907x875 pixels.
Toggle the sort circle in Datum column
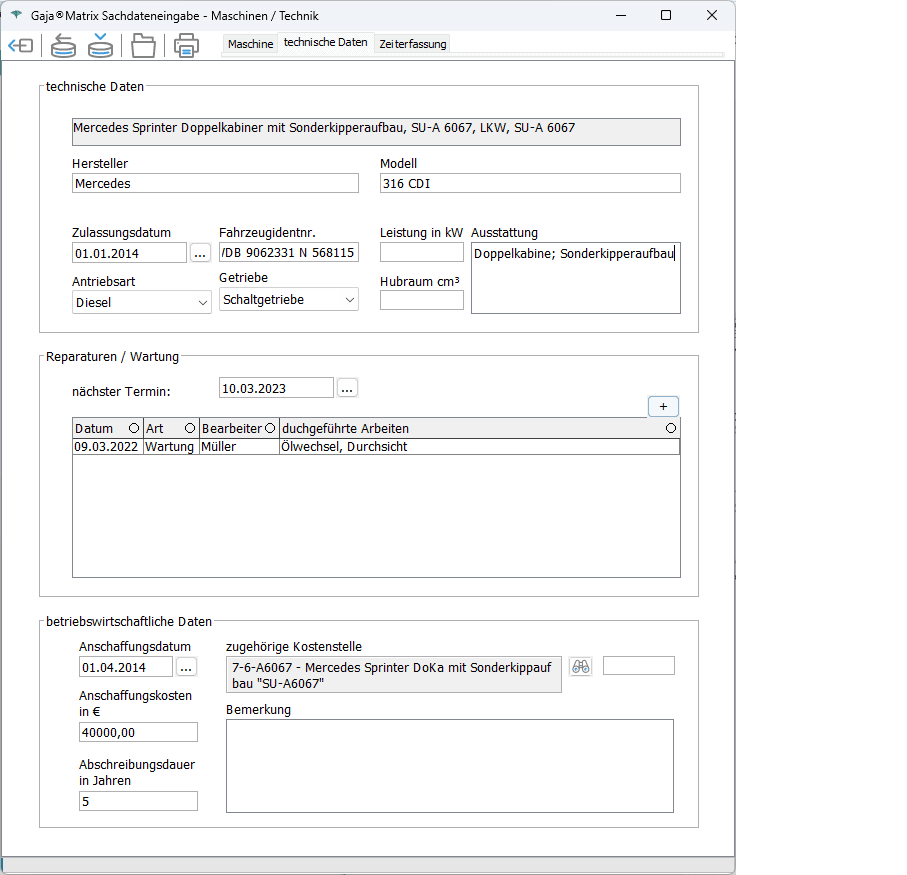coord(134,428)
